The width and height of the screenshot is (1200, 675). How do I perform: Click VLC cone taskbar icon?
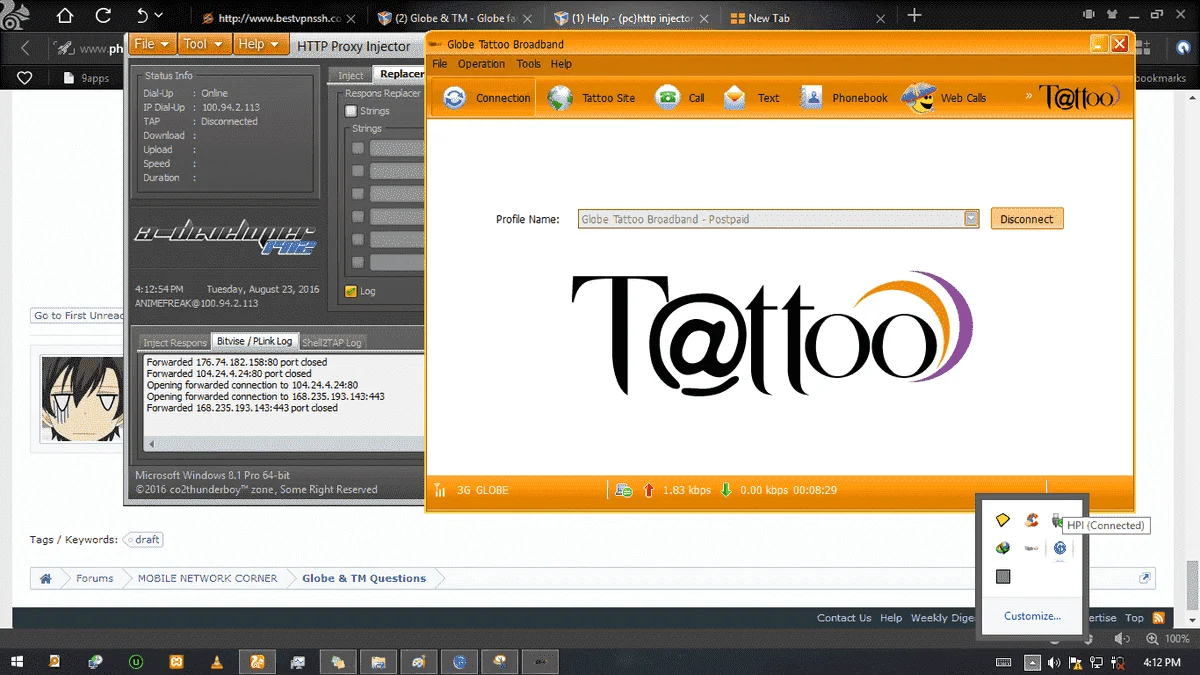[x=217, y=661]
